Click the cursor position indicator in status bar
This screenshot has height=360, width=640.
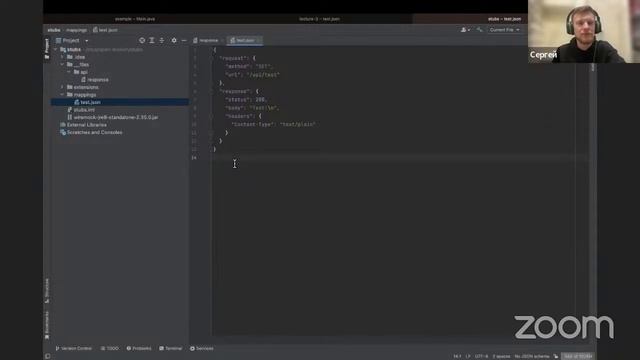point(457,356)
